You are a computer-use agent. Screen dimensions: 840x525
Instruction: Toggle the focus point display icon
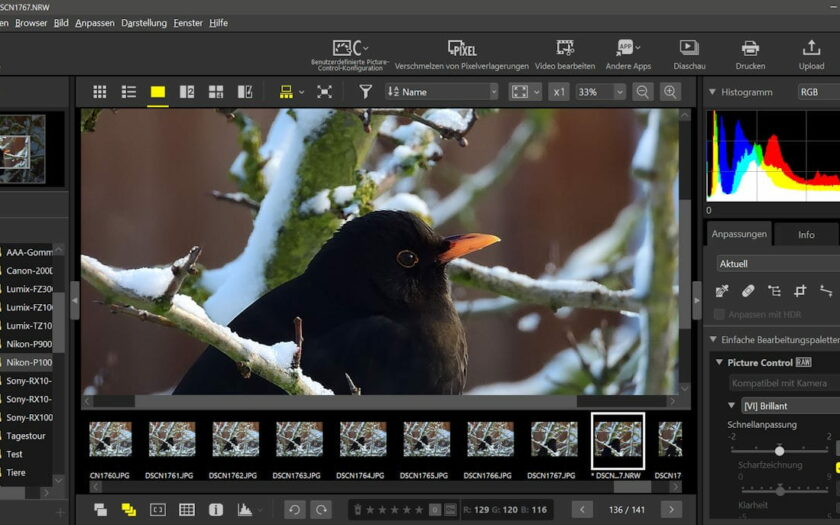tap(158, 509)
